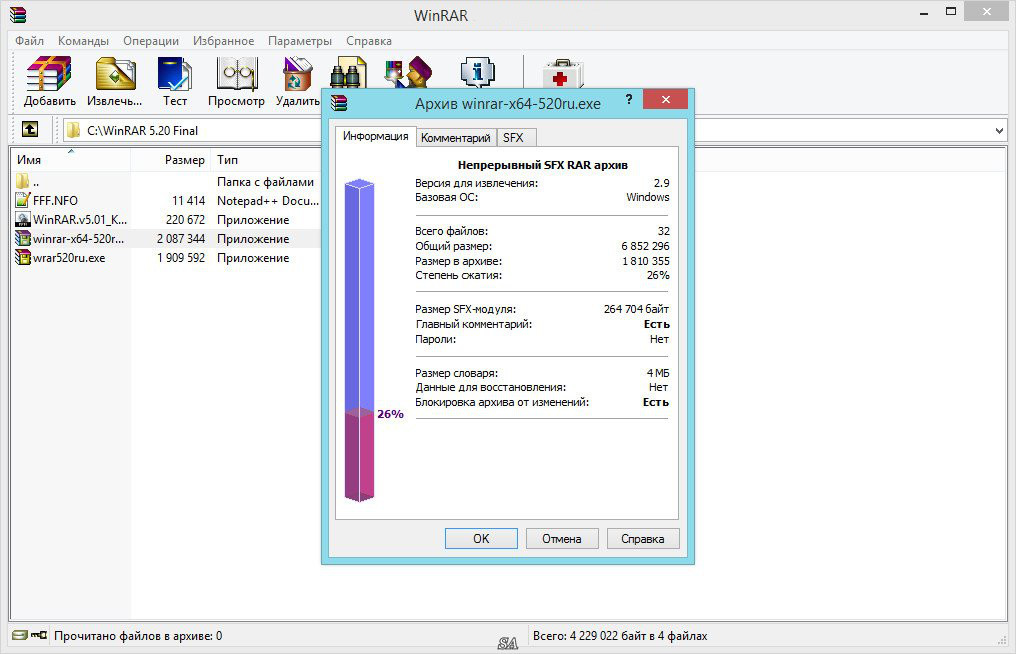Select the winrar-x64-520r... file name
The image size is (1016, 654).
(x=78, y=239)
